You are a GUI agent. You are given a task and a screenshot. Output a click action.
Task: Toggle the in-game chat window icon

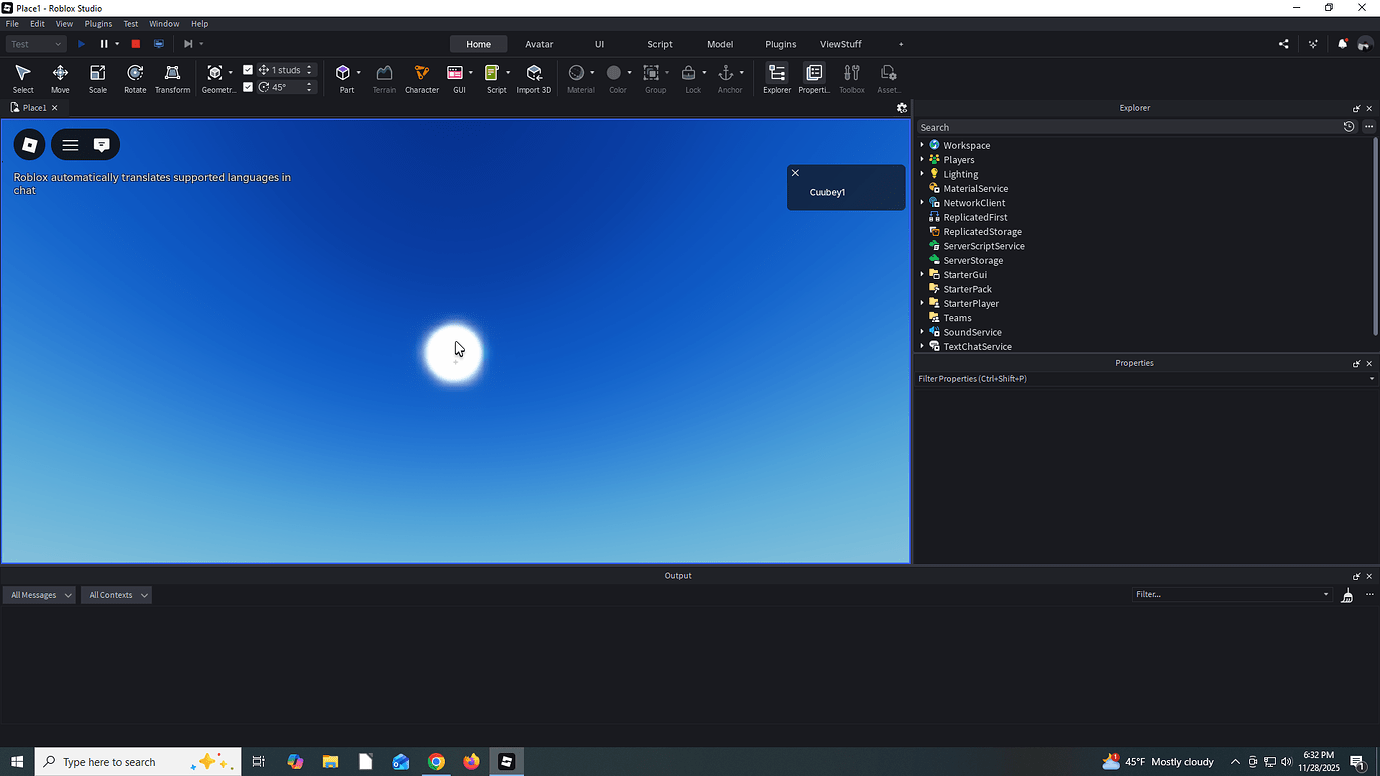tap(102, 145)
